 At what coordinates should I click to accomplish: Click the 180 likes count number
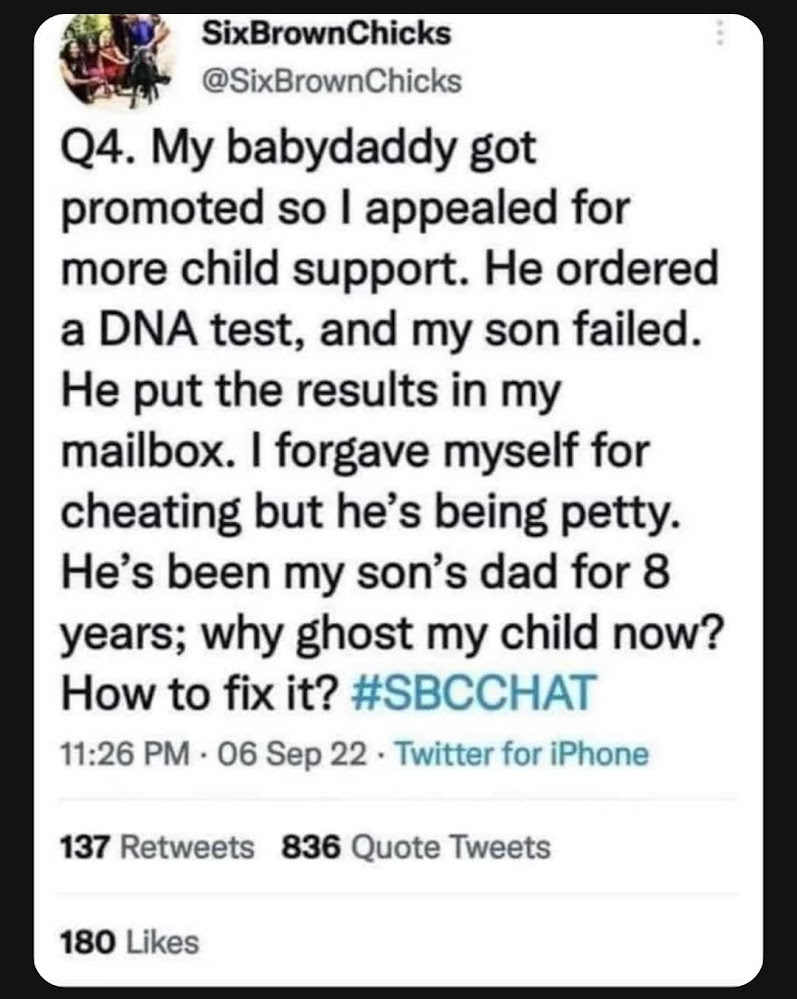click(x=88, y=943)
